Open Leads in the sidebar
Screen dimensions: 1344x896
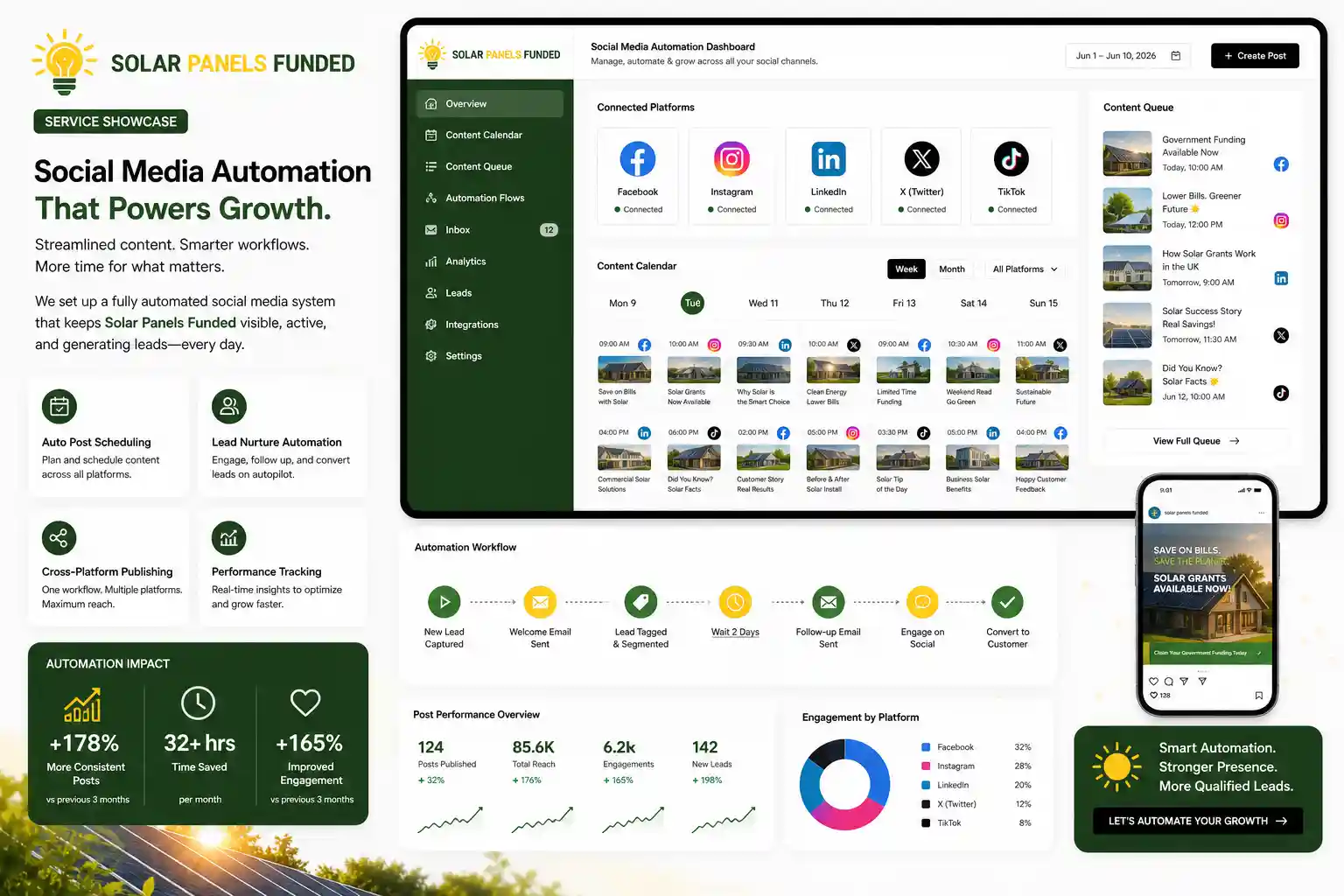[x=490, y=293]
